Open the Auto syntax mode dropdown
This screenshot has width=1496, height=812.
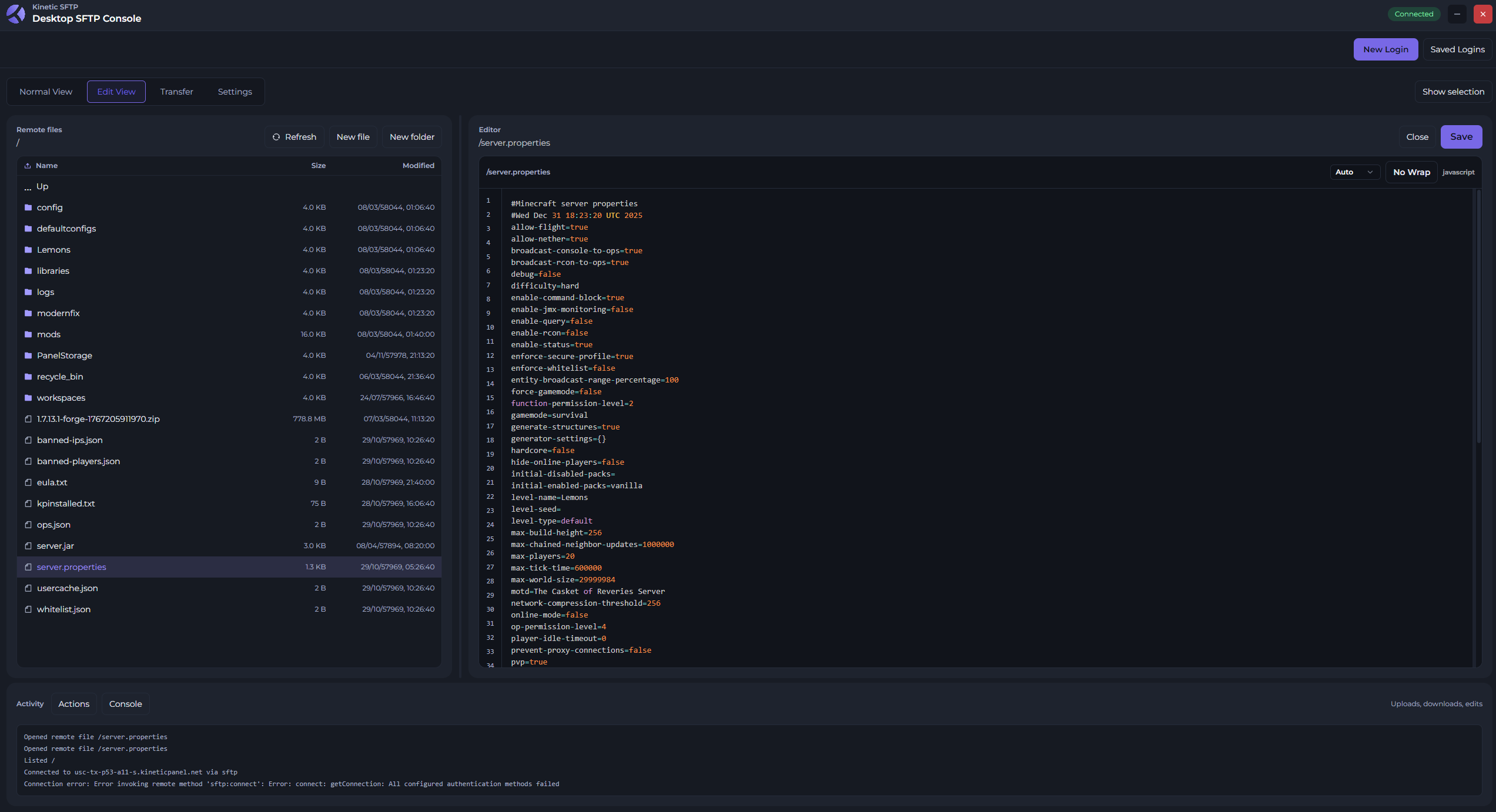click(1355, 172)
